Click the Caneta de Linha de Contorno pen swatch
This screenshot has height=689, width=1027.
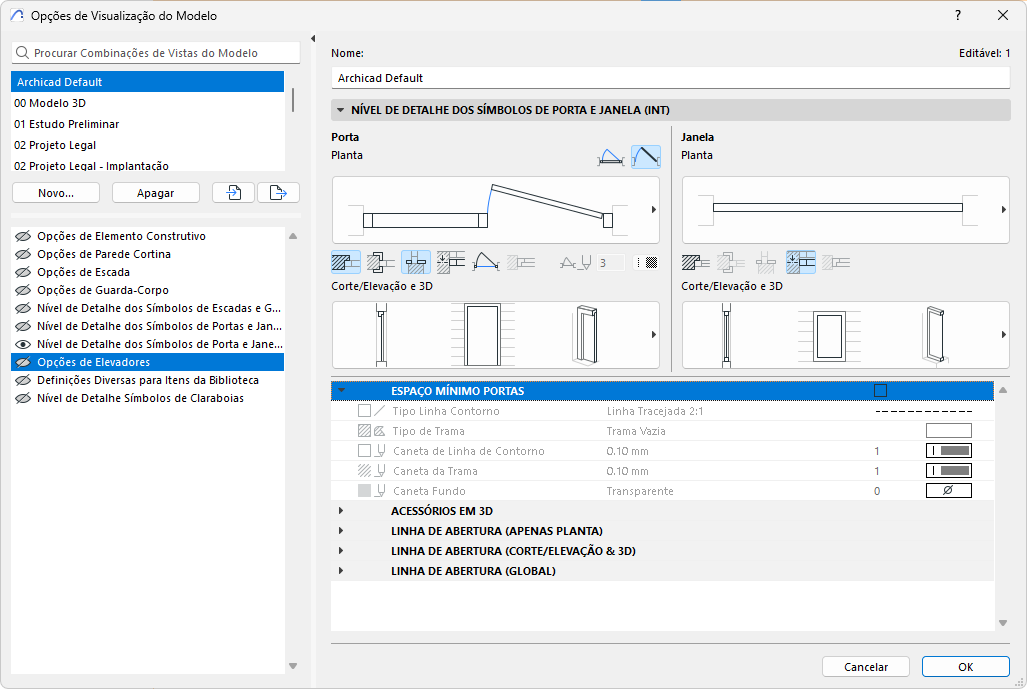(x=948, y=451)
